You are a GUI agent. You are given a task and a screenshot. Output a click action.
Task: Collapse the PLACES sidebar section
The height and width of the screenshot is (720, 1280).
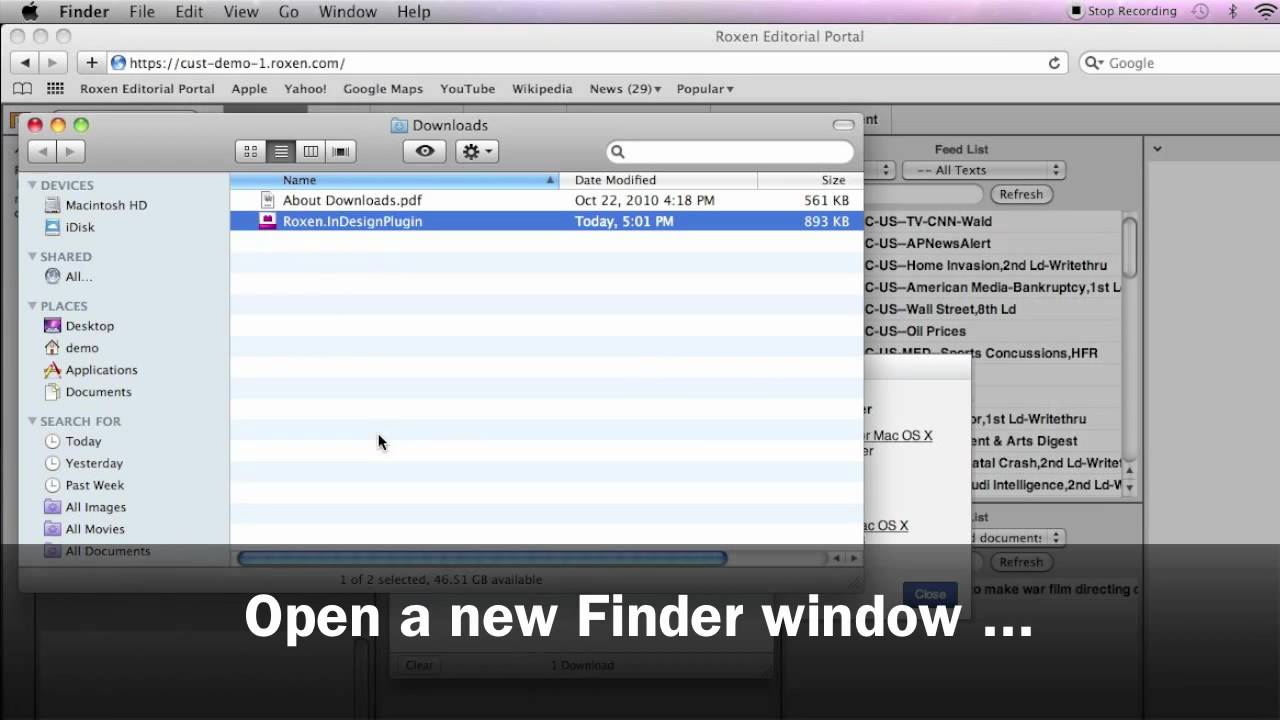point(32,306)
